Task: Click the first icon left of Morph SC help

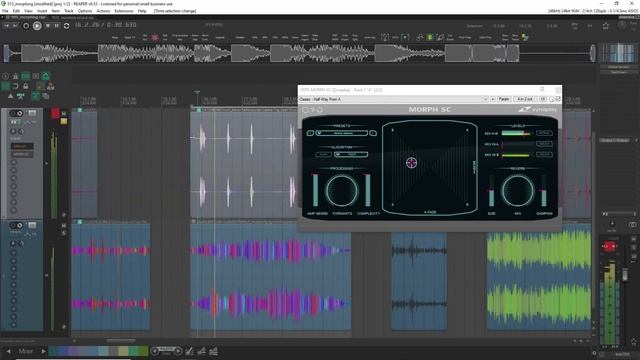Action: tap(305, 110)
